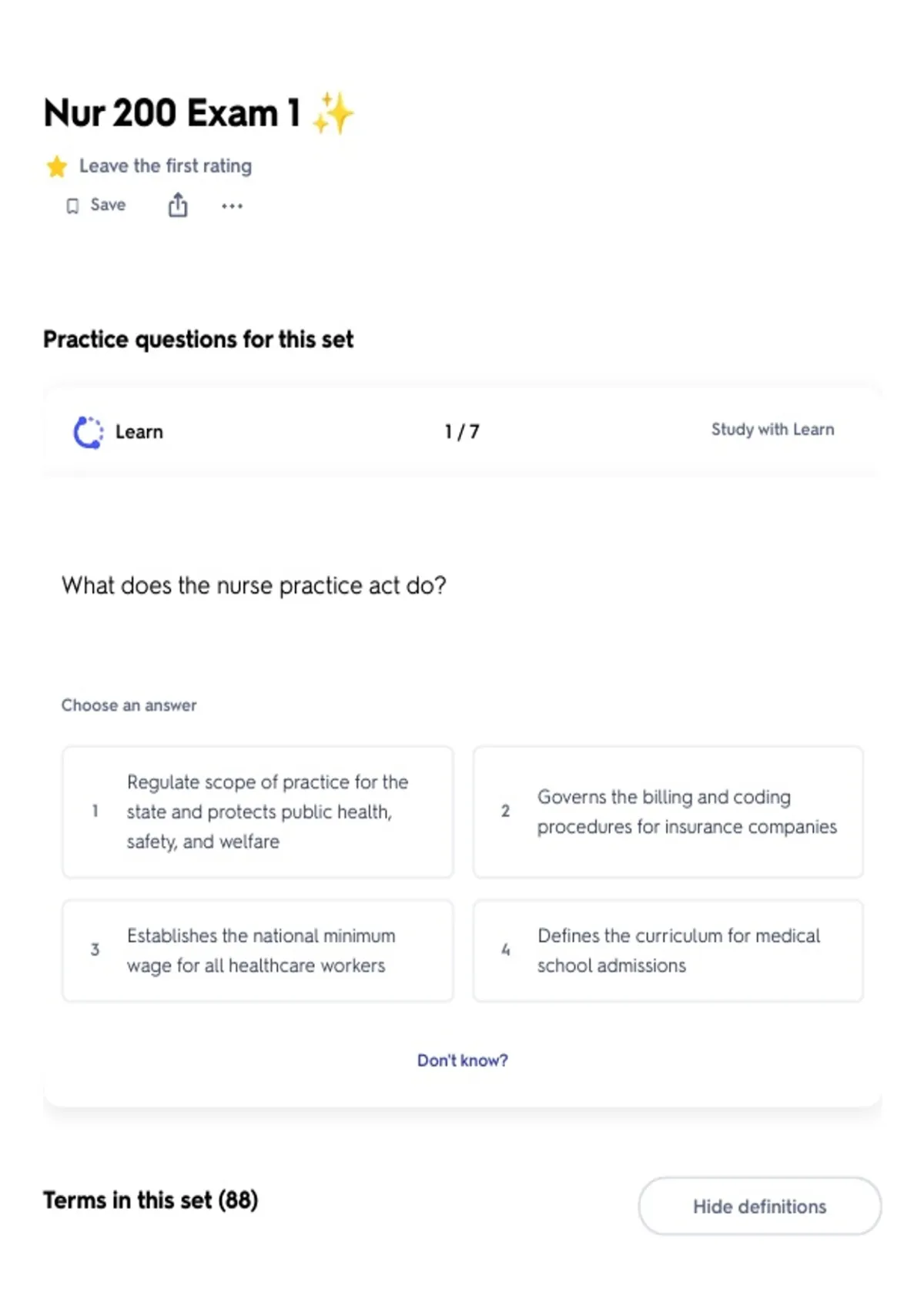Choose answer 4 about medical school curriculum

click(x=668, y=950)
